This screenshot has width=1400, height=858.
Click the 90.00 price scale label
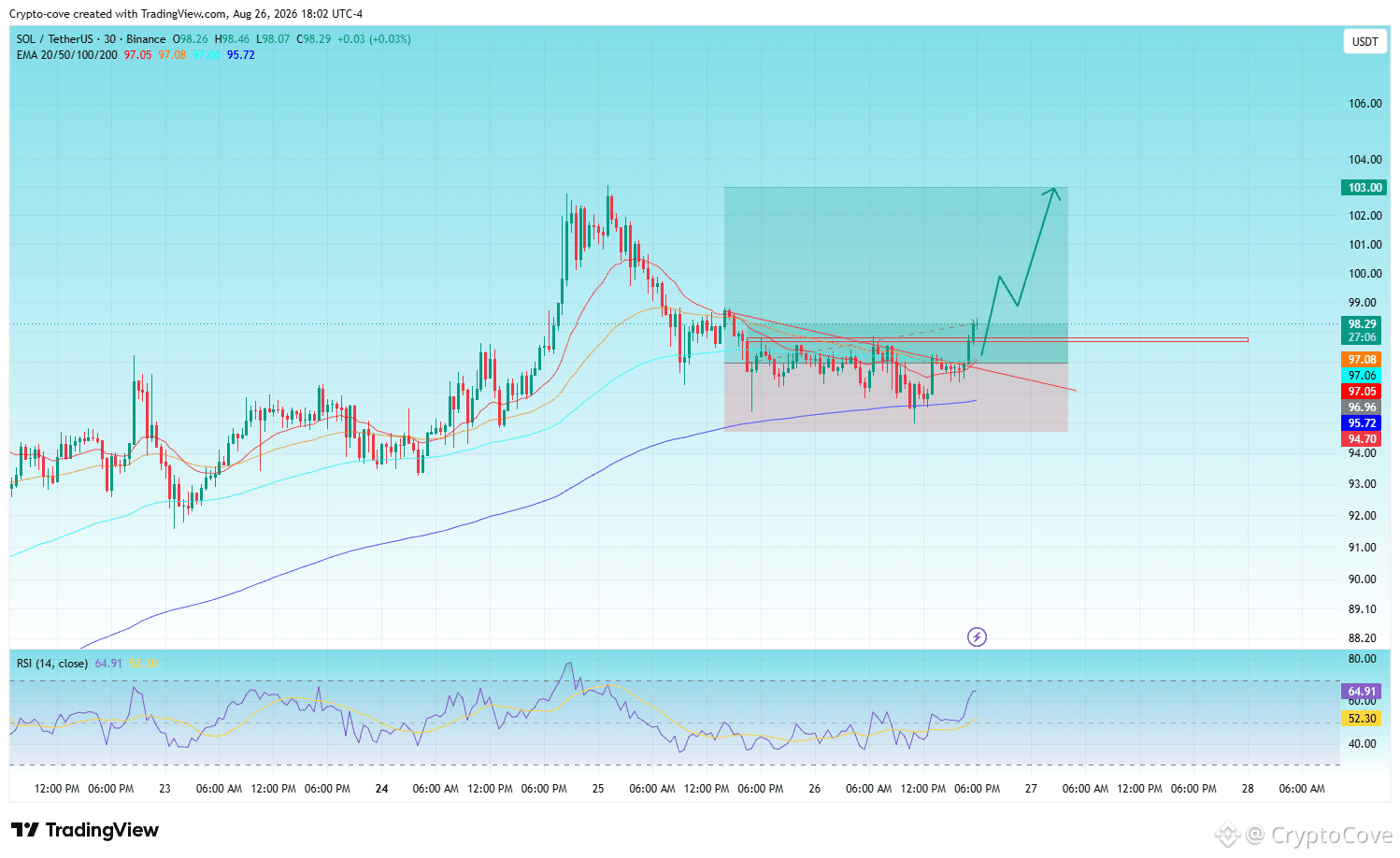pos(1363,579)
